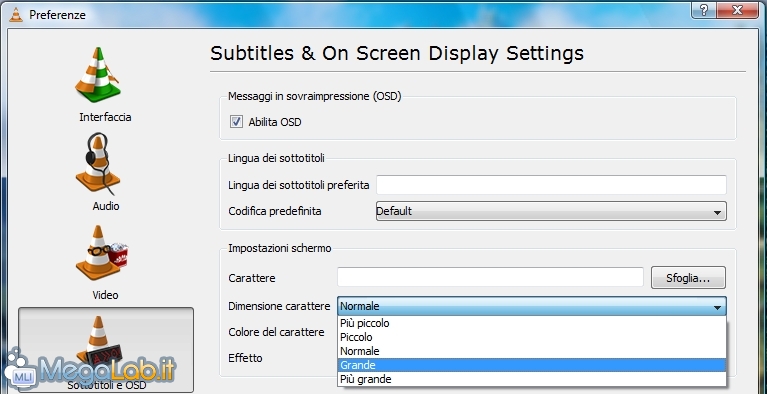Click the Impostazioni schermo group title
Screen dimensions: 767x394
click(x=280, y=248)
